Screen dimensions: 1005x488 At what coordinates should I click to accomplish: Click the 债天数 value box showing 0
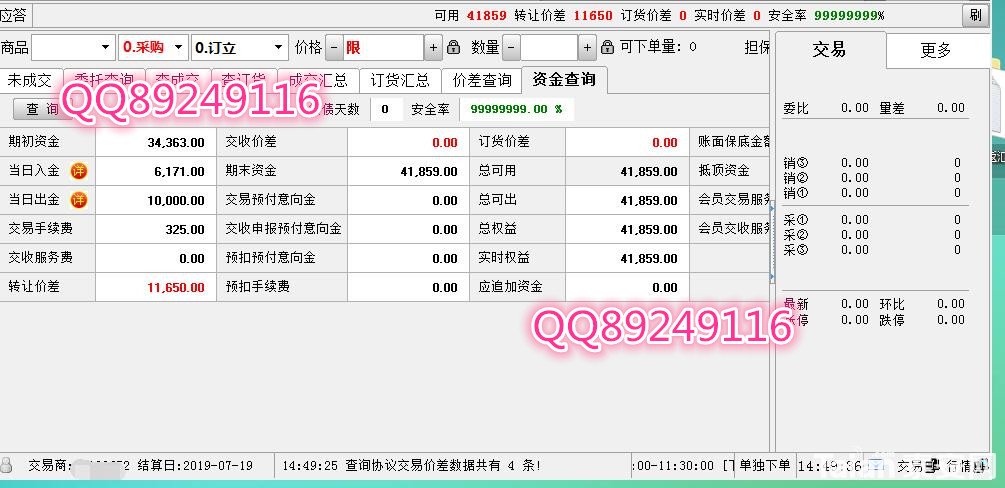click(386, 109)
